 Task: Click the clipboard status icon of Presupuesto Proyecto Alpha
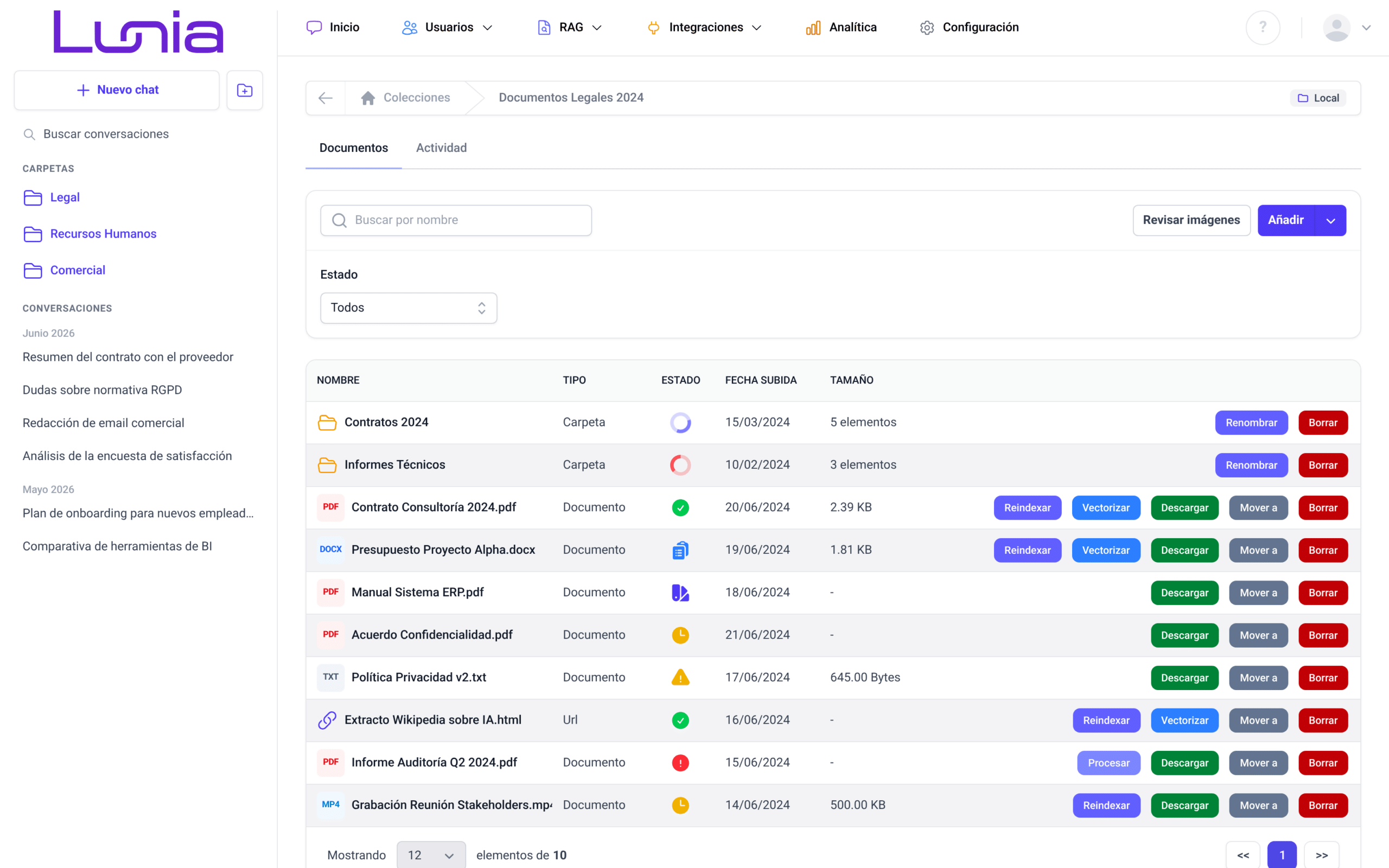pos(680,550)
